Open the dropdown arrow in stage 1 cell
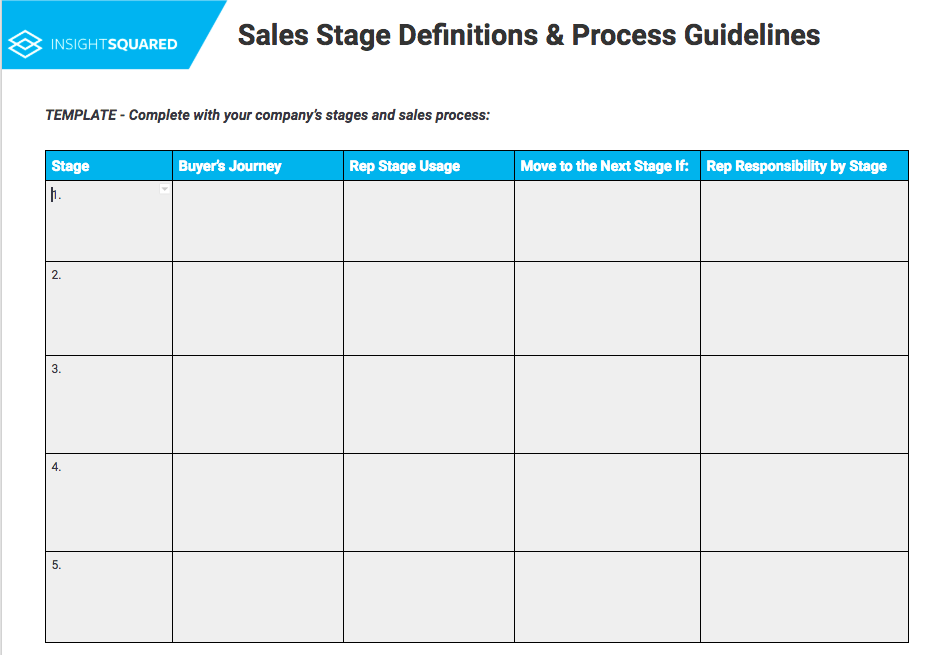Viewport: 952px width, 655px height. 165,189
